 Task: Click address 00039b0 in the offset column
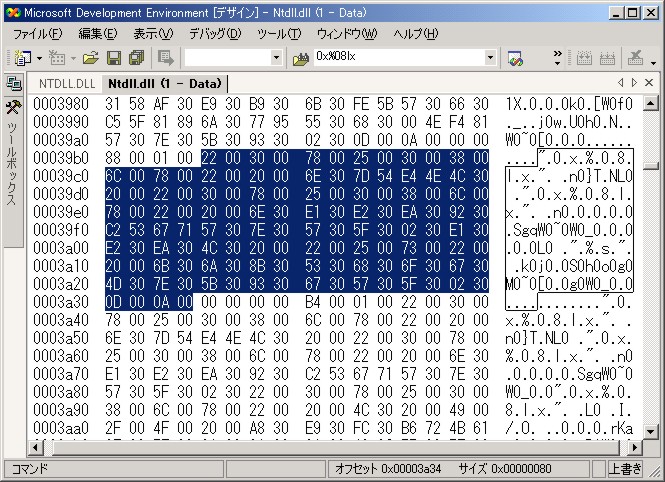pyautogui.click(x=61, y=158)
